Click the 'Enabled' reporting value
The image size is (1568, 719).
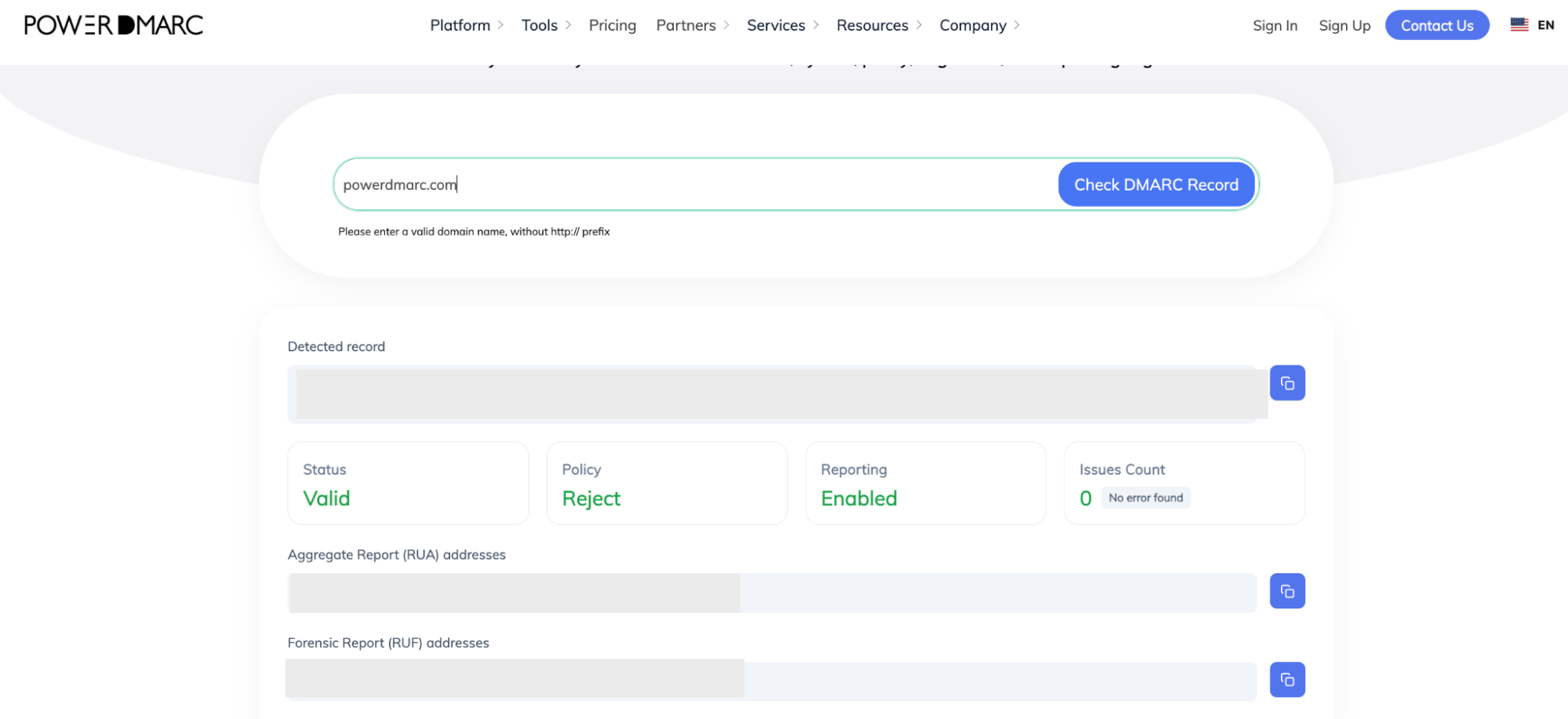(x=859, y=499)
